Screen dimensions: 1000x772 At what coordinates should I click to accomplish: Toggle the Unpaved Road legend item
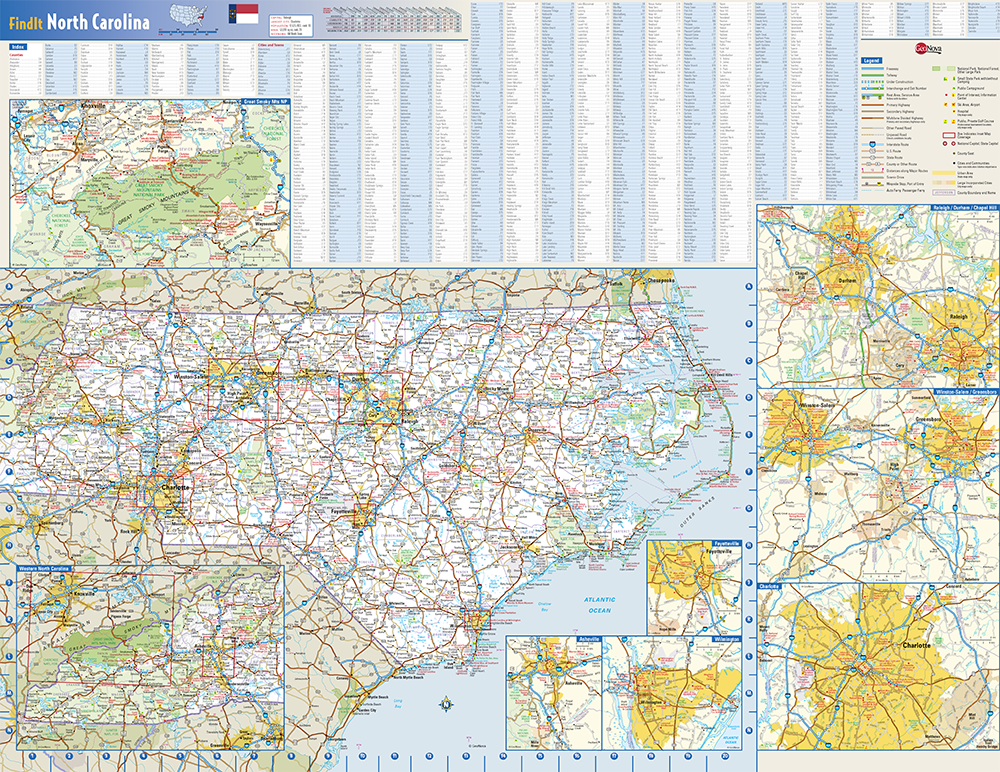[x=873, y=134]
